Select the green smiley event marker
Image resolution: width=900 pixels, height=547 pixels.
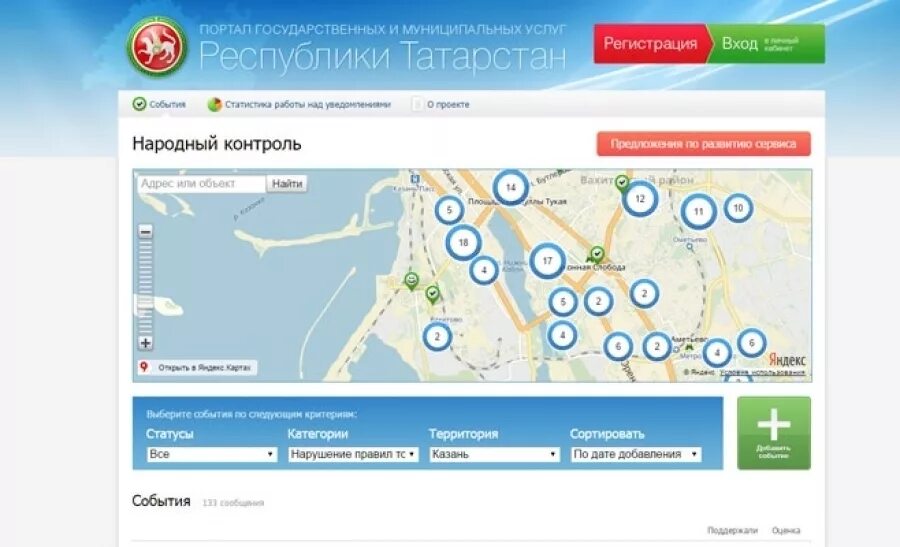[411, 281]
